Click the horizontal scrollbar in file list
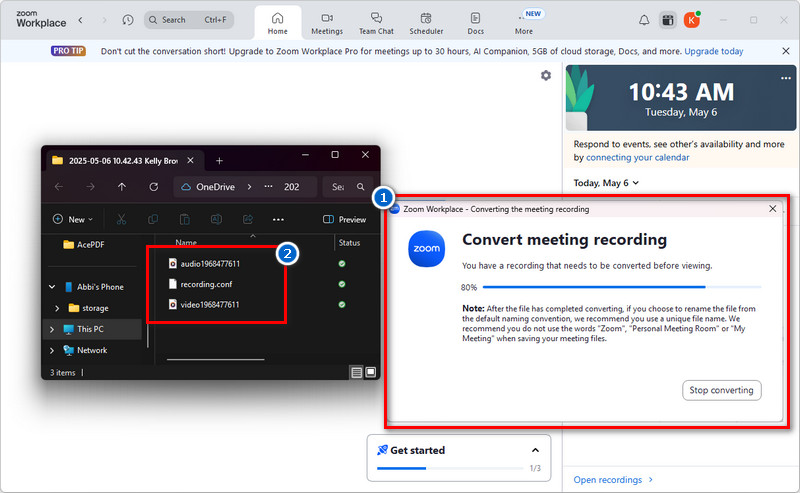The height and width of the screenshot is (493, 800). pyautogui.click(x=215, y=359)
